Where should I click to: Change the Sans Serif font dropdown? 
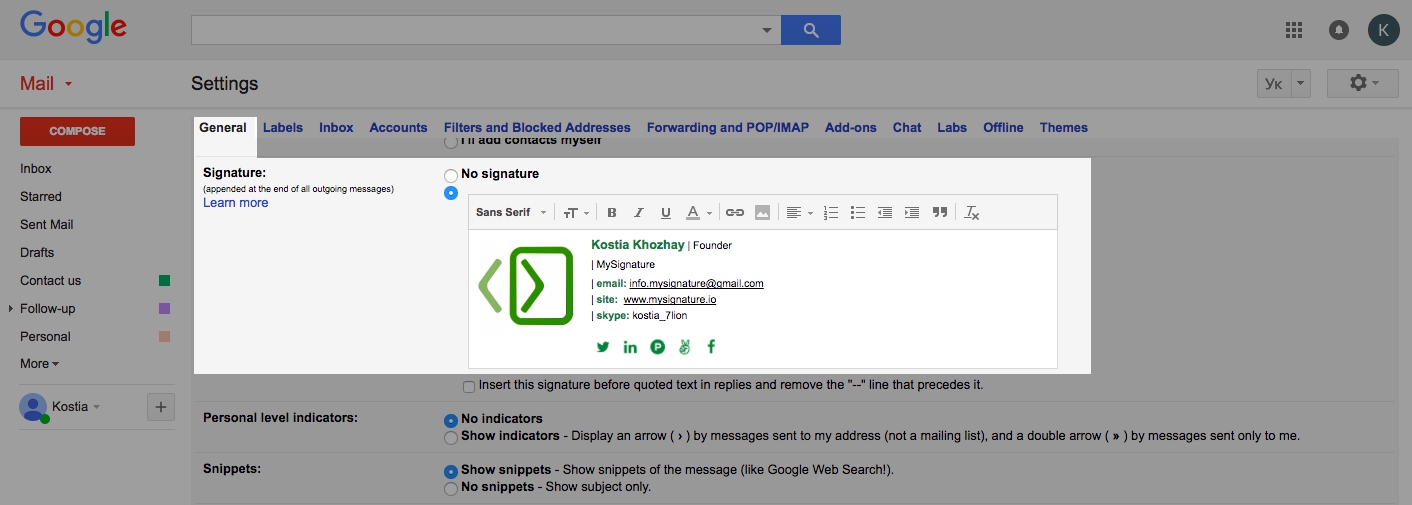(x=511, y=212)
